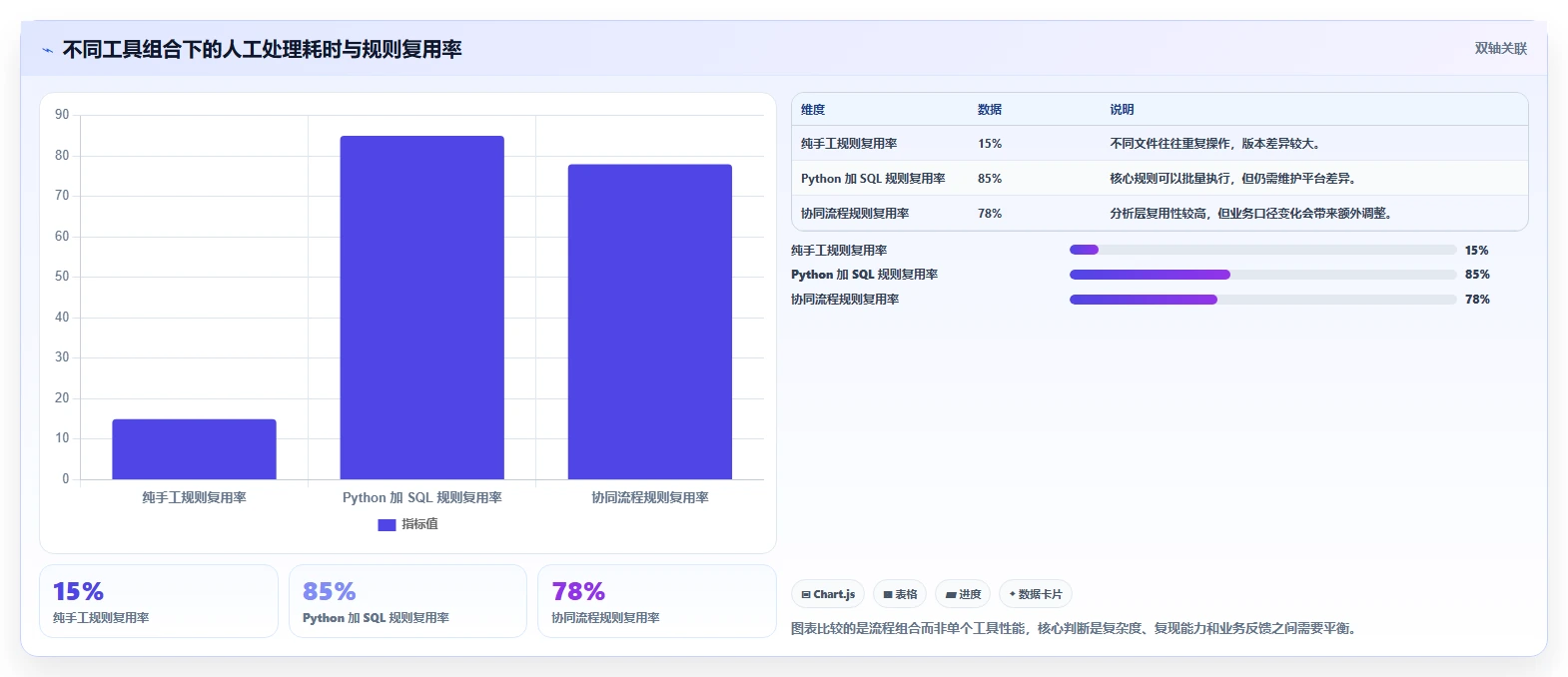Viewport: 1568px width, 677px height.
Task: Click the 指标值 legend label
Action: (x=419, y=524)
